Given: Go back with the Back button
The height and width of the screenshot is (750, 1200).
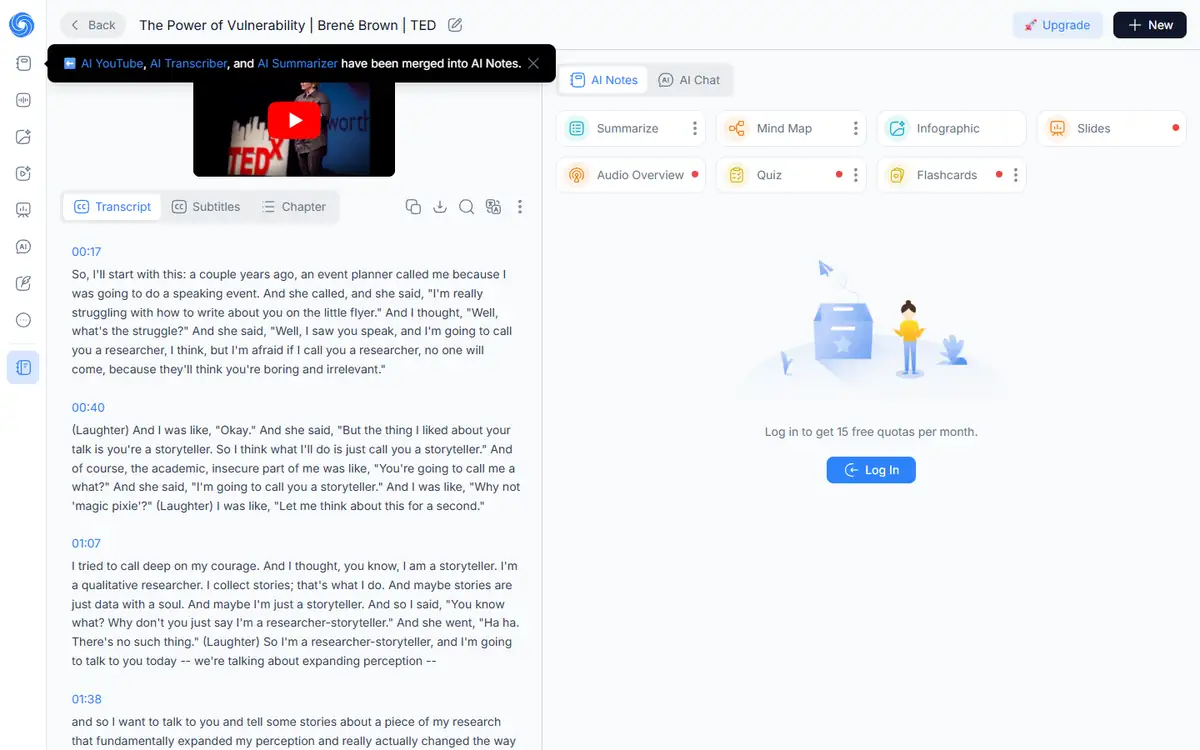Looking at the screenshot, I should pos(93,25).
